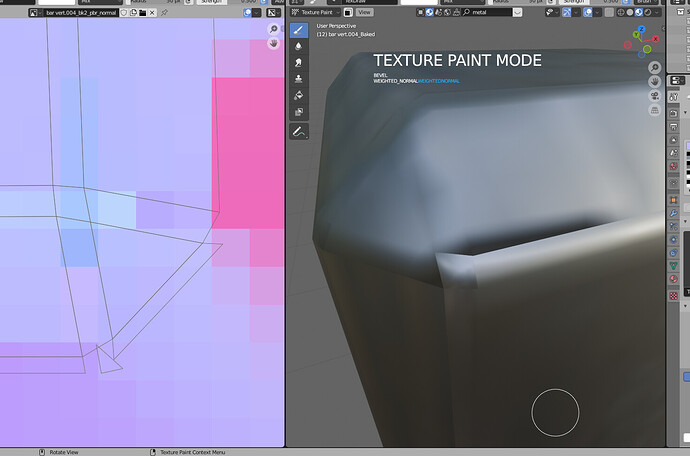Click pan hand icon in image editor
This screenshot has width=690, height=456.
click(273, 43)
